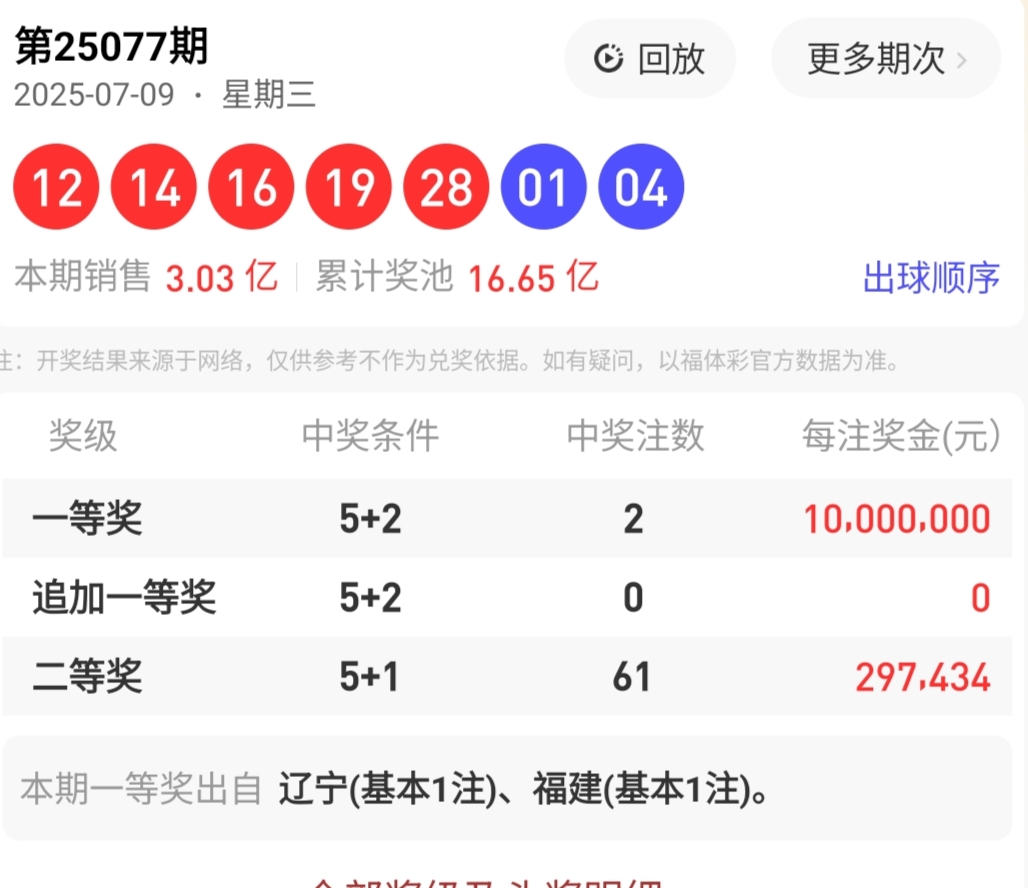The height and width of the screenshot is (888, 1028).
Task: Click the 本期一等奖出自 label
Action: [x=141, y=788]
